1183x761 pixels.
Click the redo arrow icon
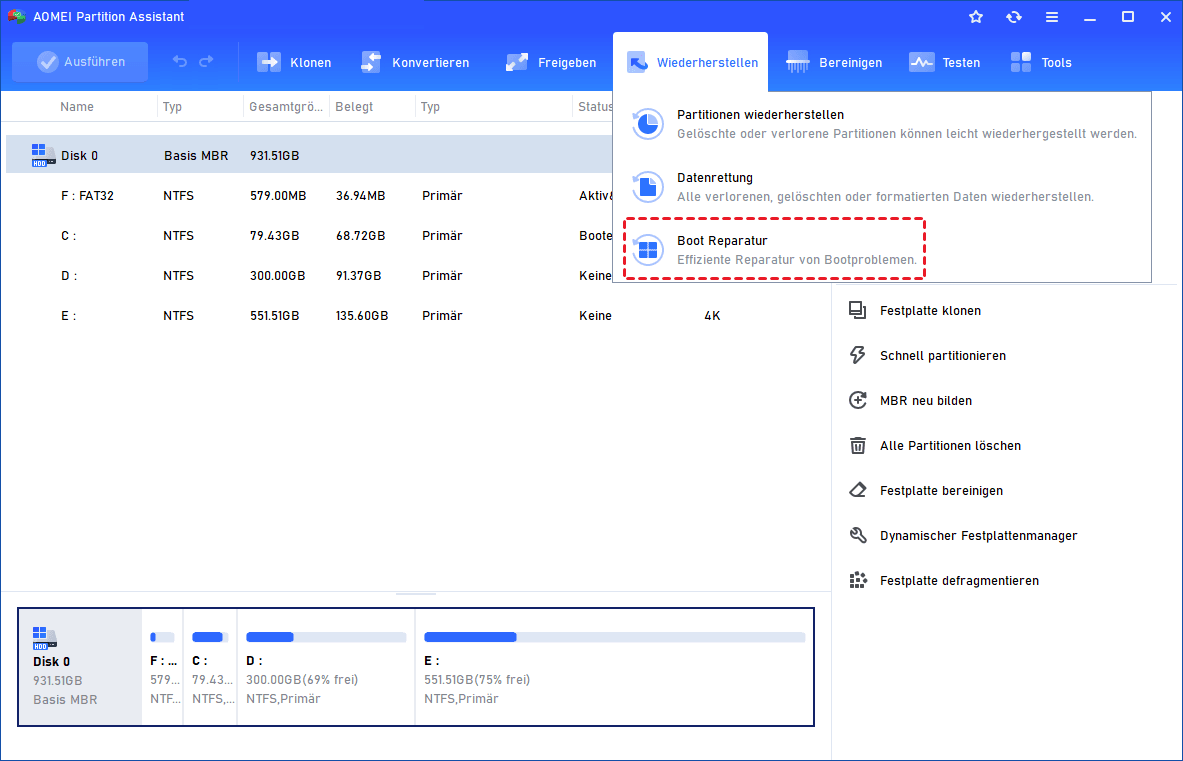tap(206, 62)
